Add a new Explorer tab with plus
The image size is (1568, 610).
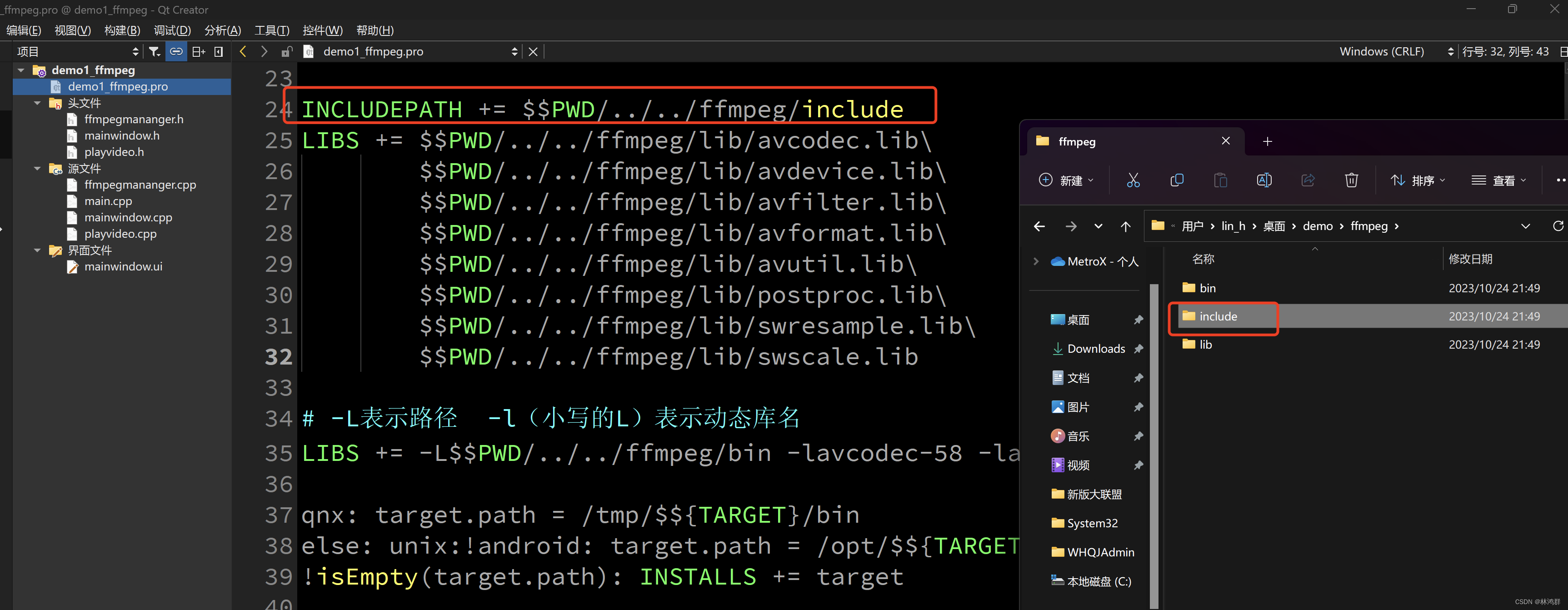tap(1267, 142)
